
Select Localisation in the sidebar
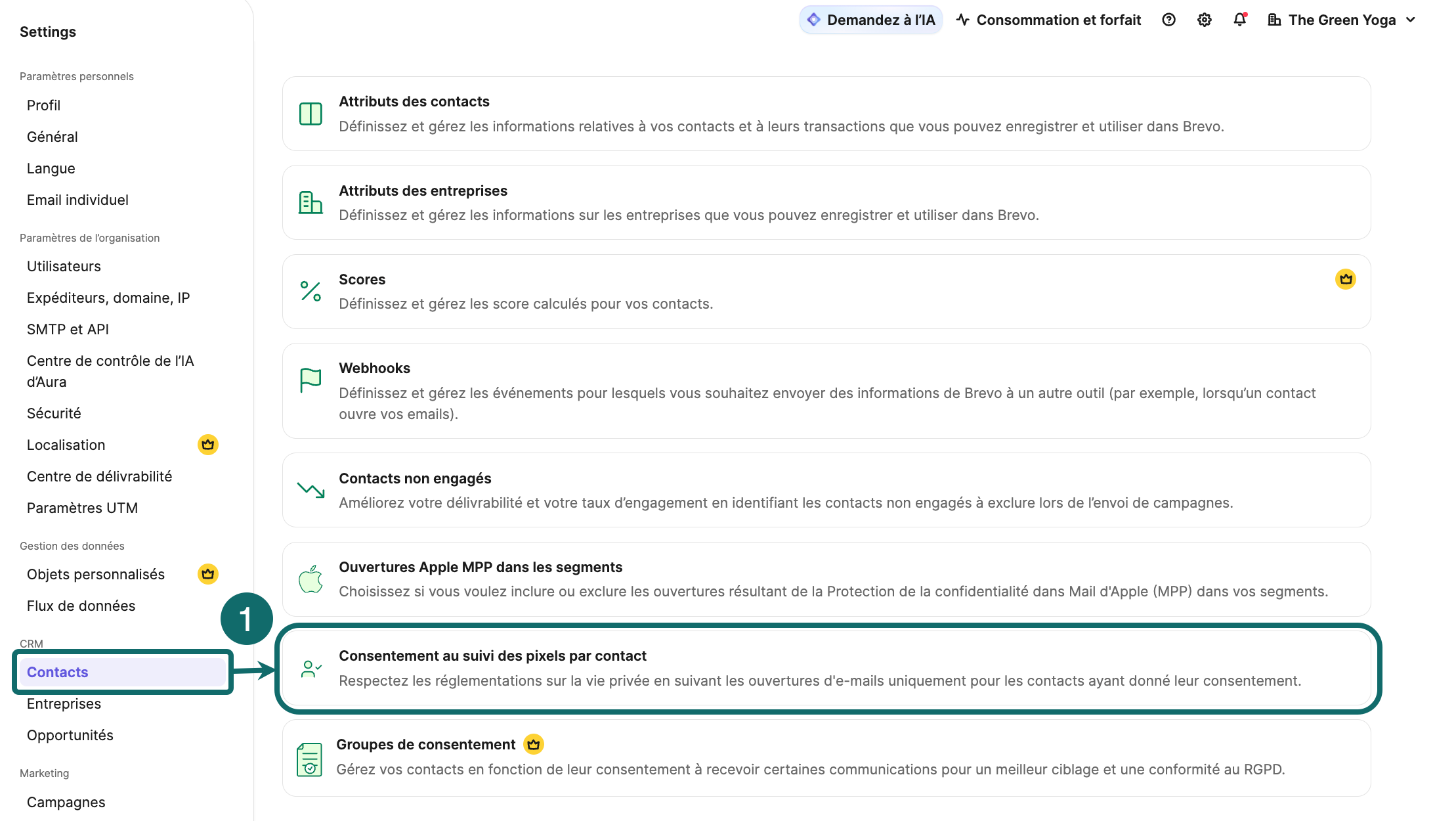coord(66,445)
